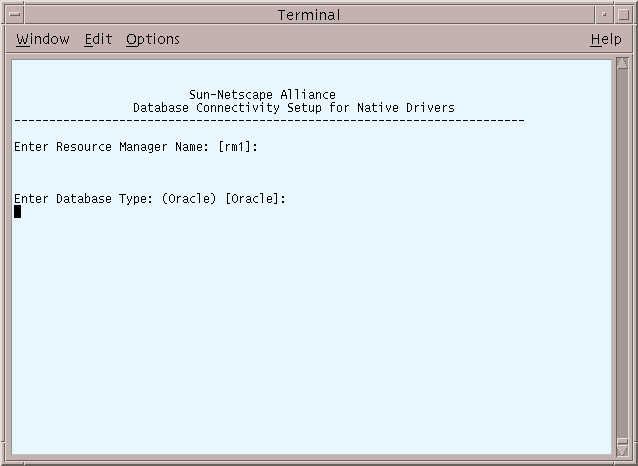Click the 'Enter Resource Manager Name: [rm1]:' line

pos(136,147)
